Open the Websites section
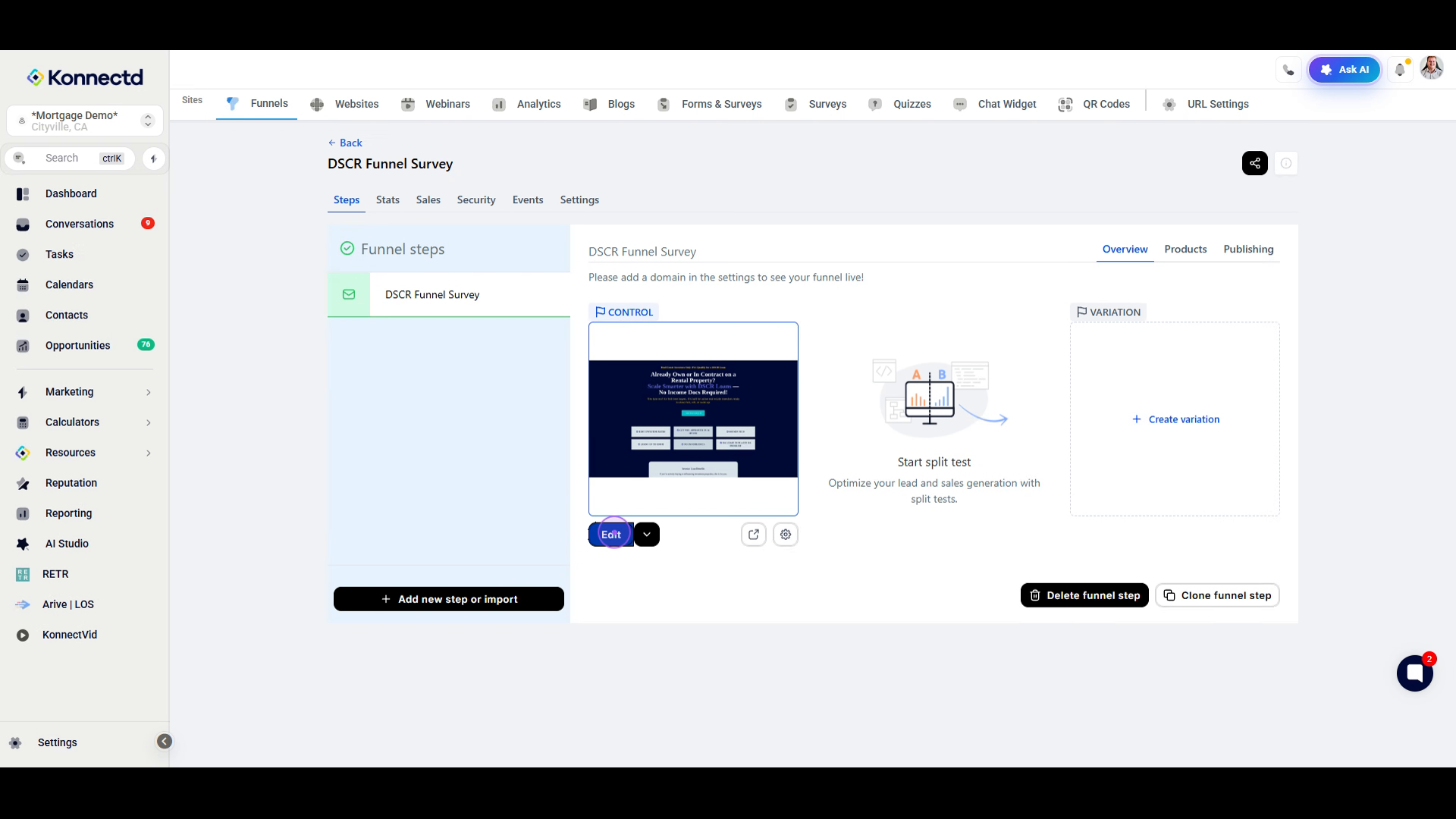Viewport: 1456px width, 819px height. [345, 104]
